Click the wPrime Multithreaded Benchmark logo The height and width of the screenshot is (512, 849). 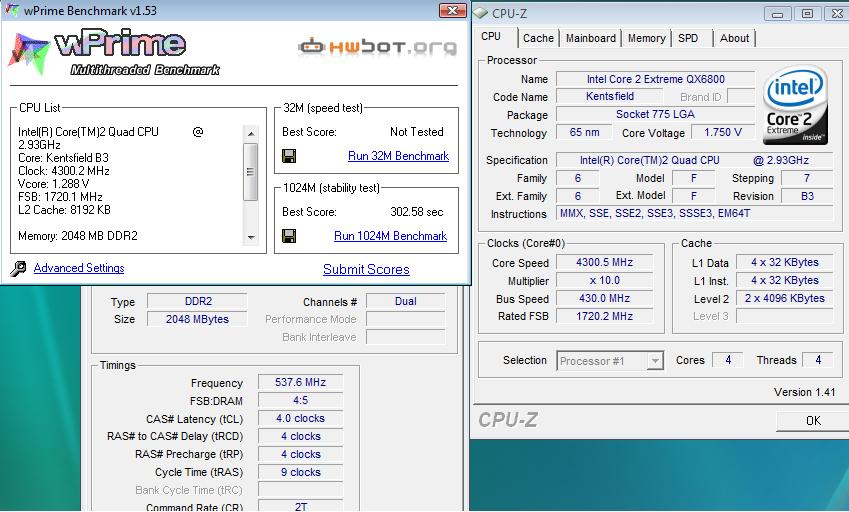pos(114,53)
